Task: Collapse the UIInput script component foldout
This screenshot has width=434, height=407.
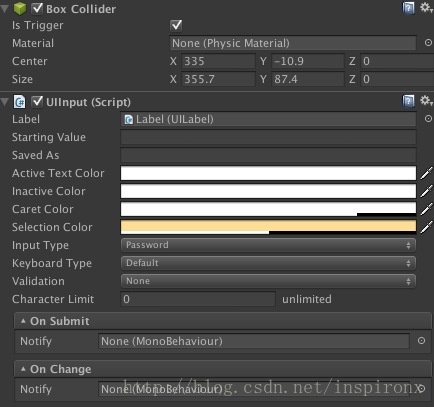Action: [x=5, y=102]
